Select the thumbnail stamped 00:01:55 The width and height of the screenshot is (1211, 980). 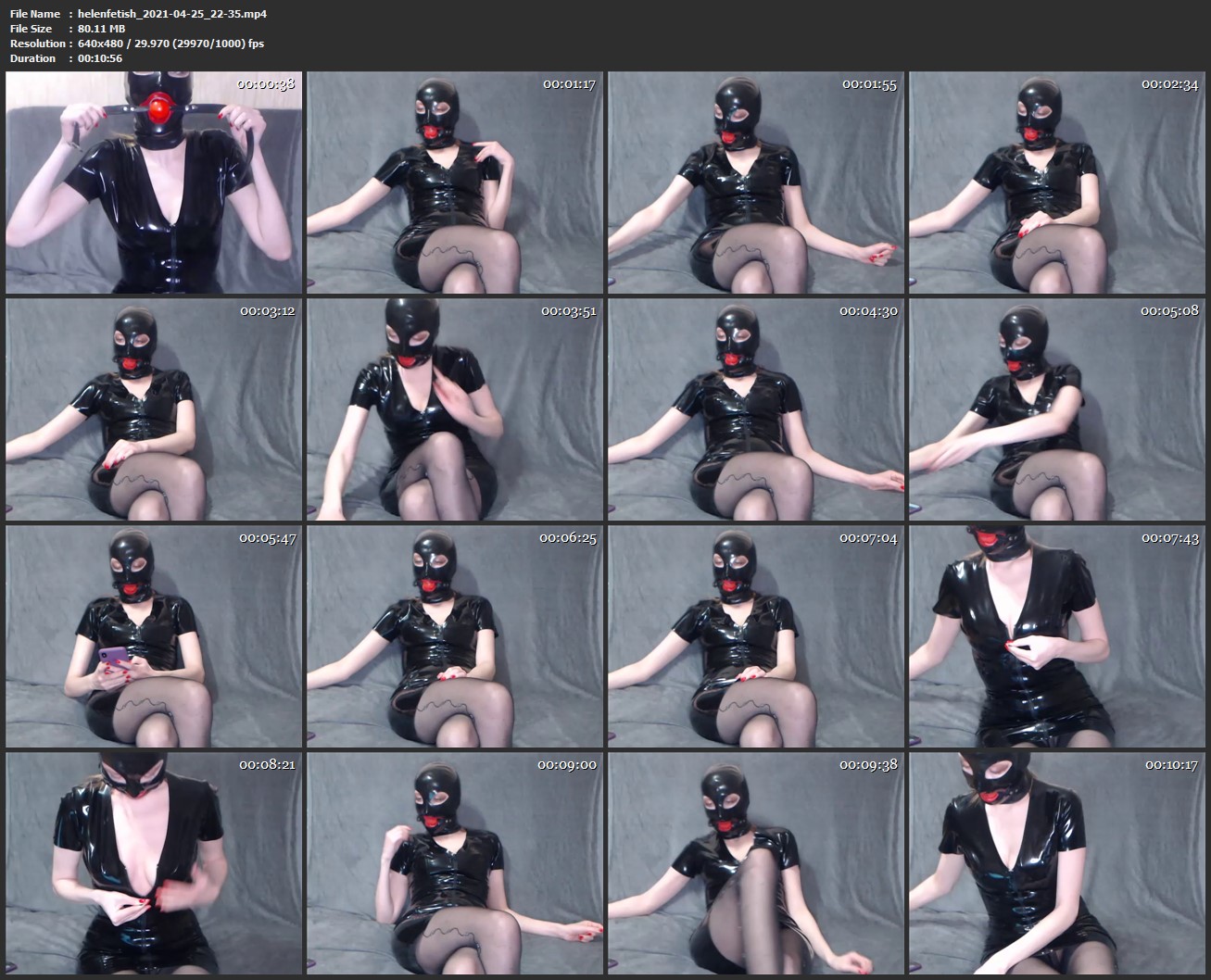click(756, 182)
